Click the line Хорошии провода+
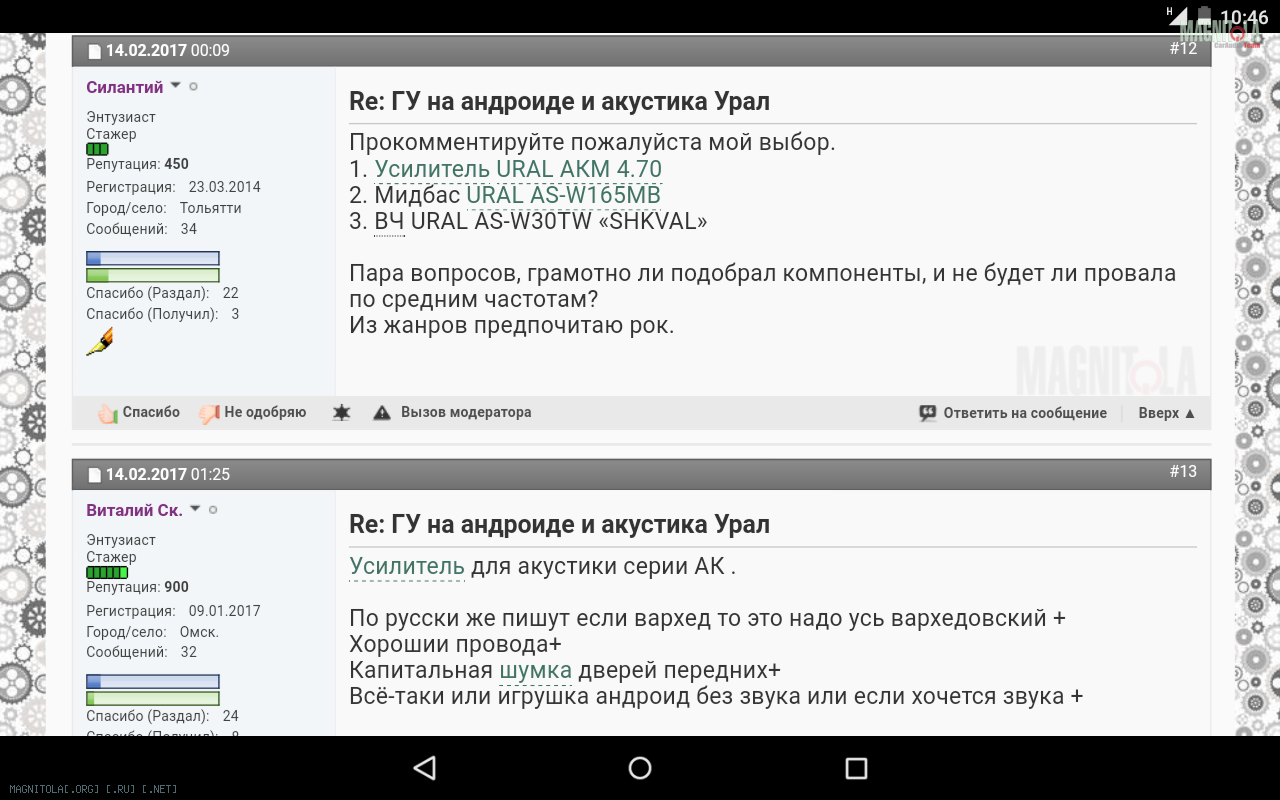This screenshot has width=1280, height=800. pos(455,644)
